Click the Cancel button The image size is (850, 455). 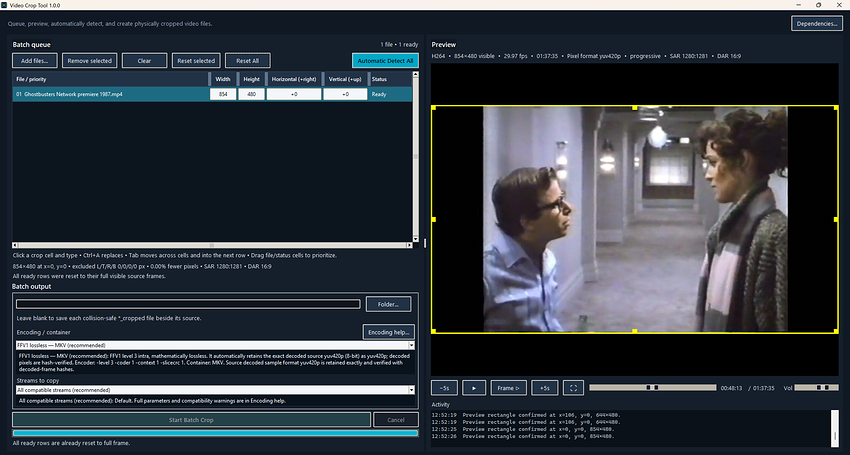coord(396,420)
